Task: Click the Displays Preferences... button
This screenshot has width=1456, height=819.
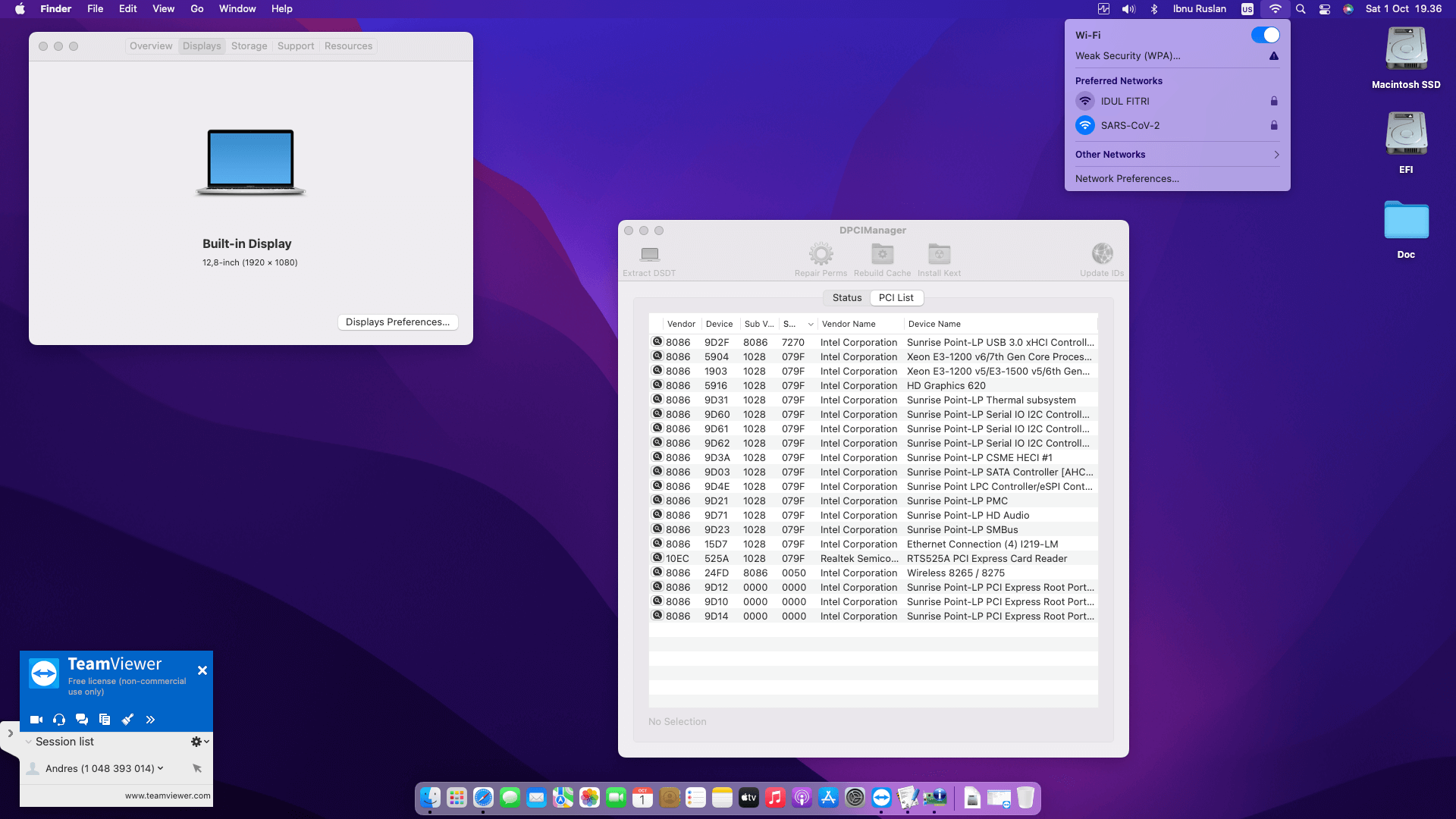Action: (x=397, y=322)
